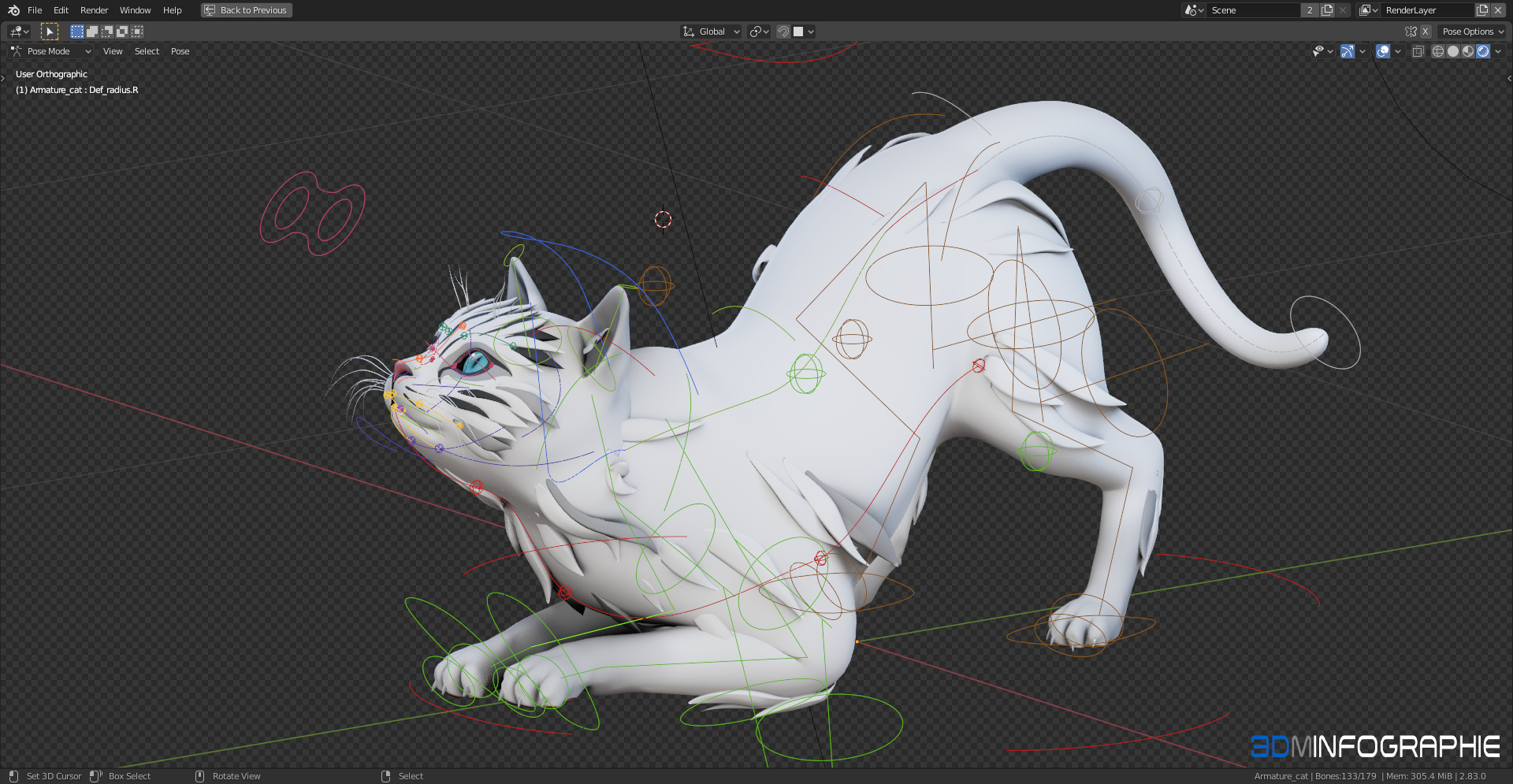Click 'Bones:133/179' in the status bar

[1345, 776]
